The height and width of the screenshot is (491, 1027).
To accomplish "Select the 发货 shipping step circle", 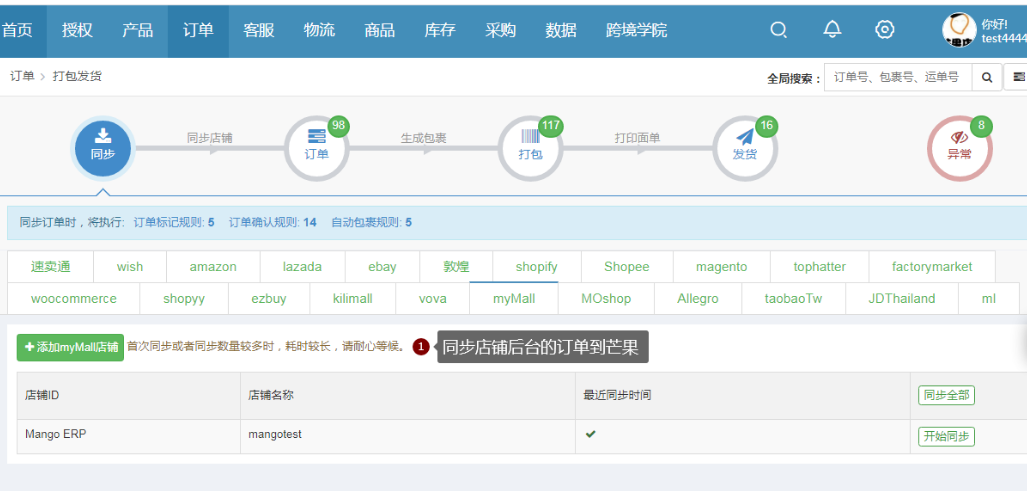I will 745,149.
